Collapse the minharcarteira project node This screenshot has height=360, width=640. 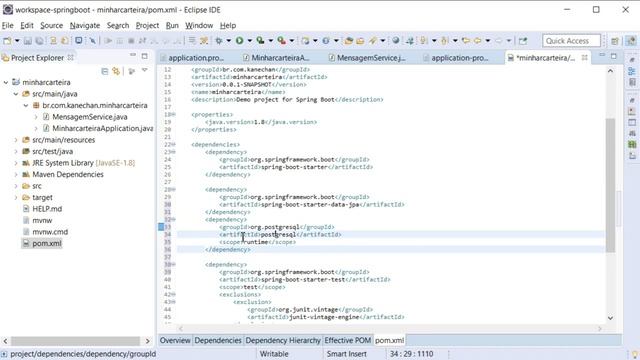pyautogui.click(x=6, y=82)
